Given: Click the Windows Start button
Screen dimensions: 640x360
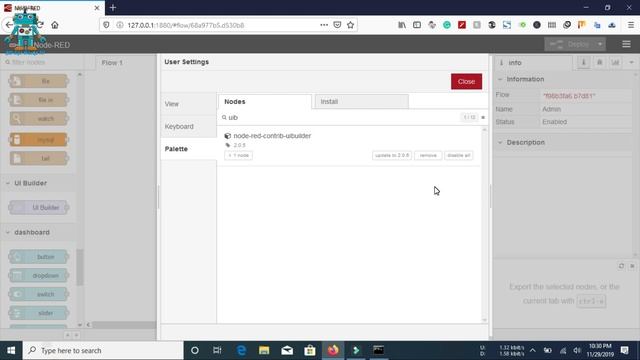Looking at the screenshot, I should point(11,350).
